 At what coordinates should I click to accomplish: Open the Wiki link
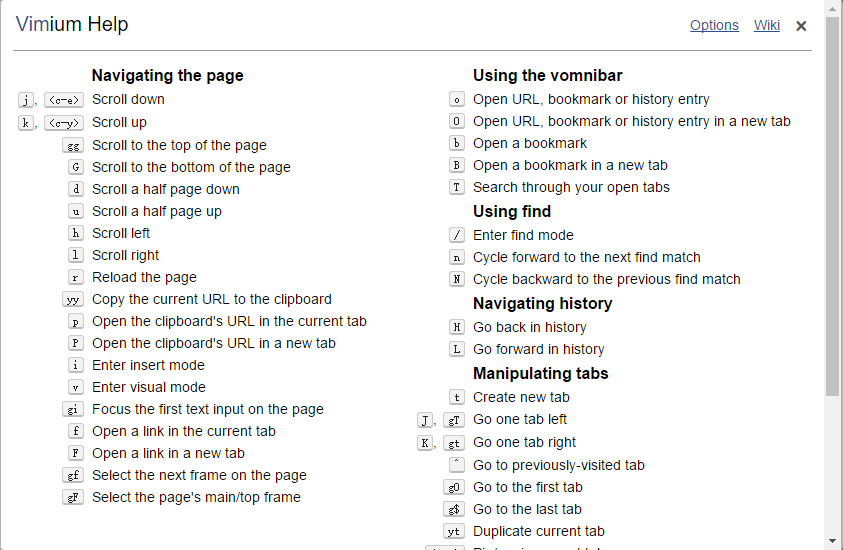coord(766,25)
